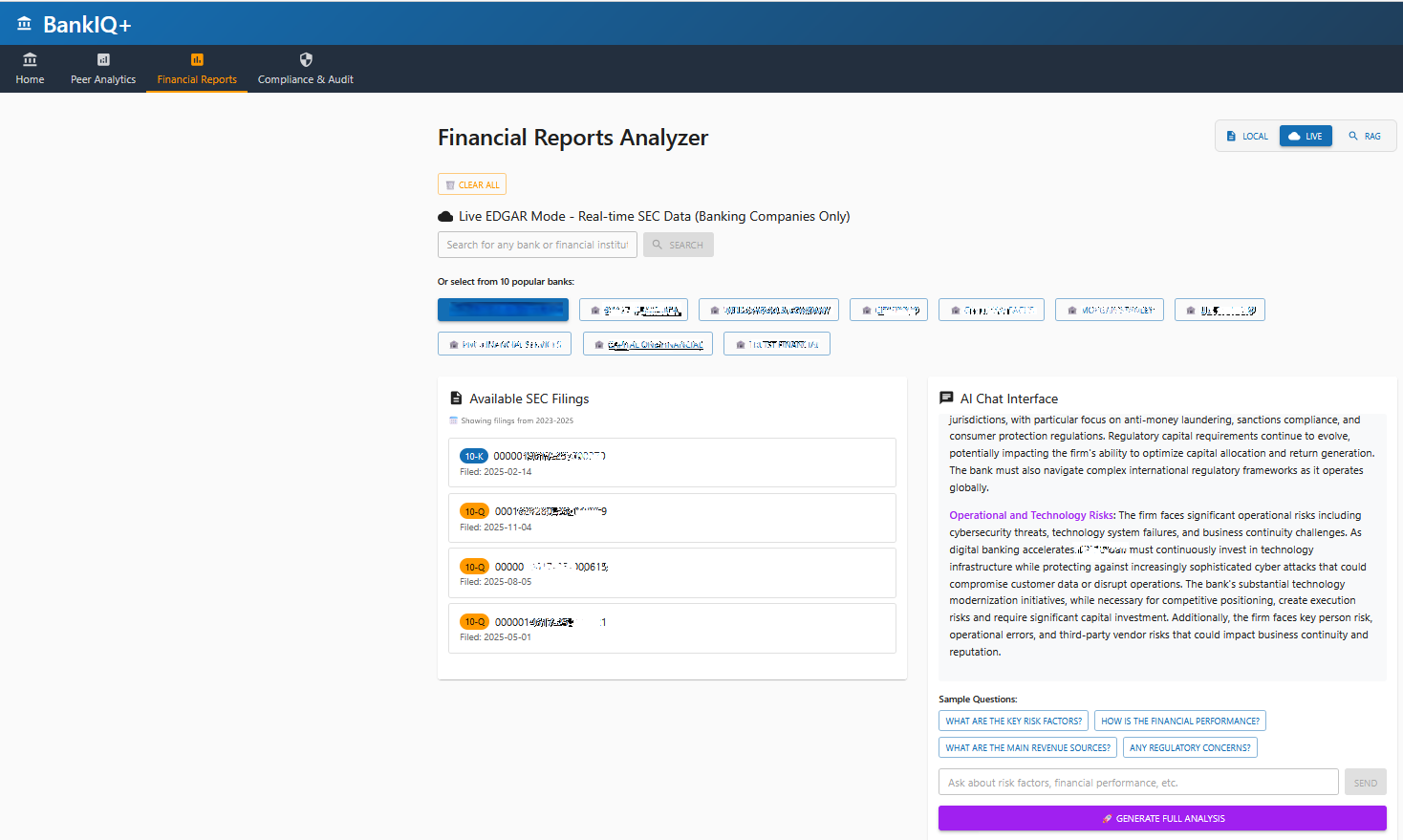
Task: Click the BankIQ+ bank logo icon
Action: 24,23
